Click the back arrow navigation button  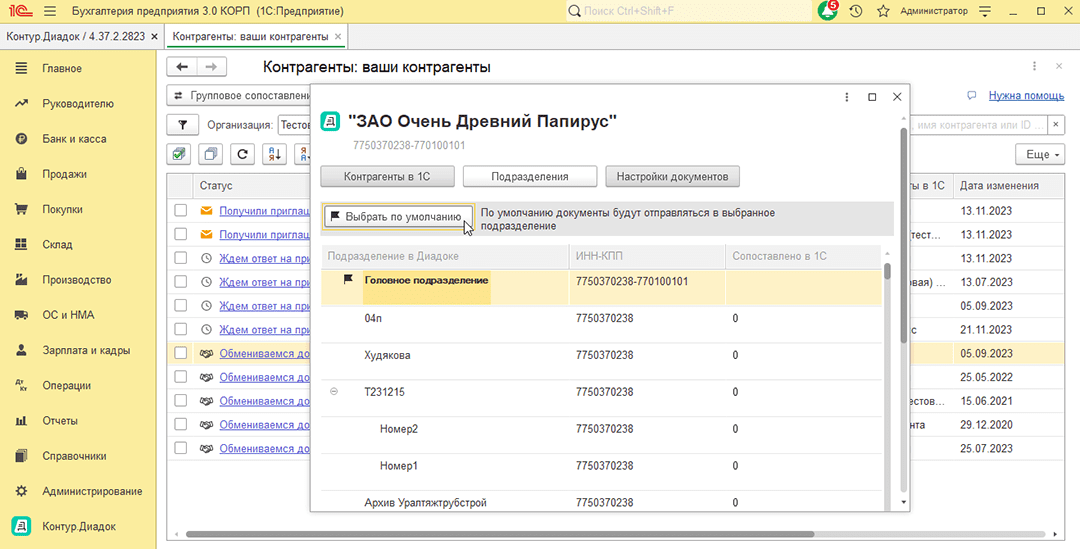[182, 67]
